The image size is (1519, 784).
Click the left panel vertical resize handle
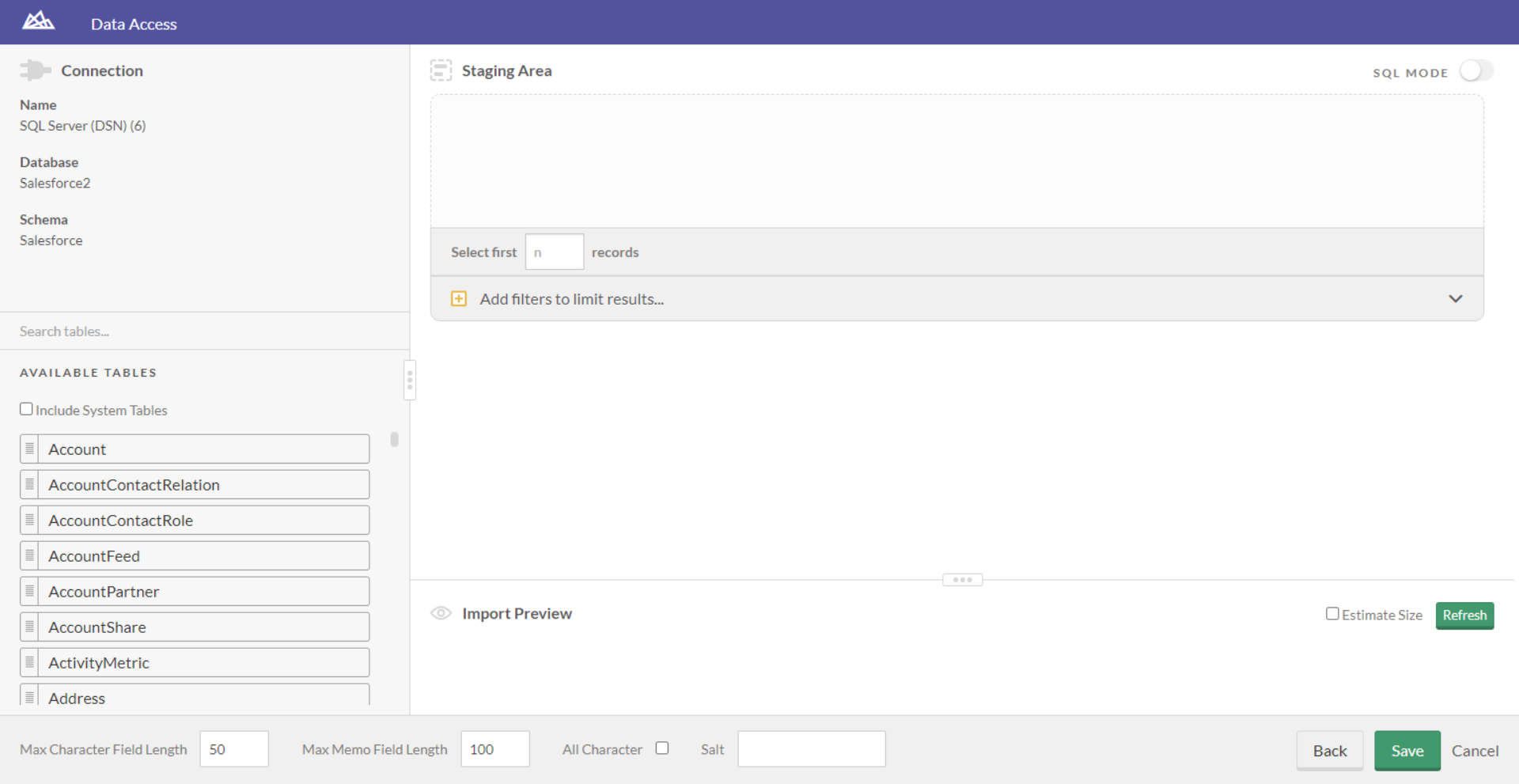click(x=410, y=381)
